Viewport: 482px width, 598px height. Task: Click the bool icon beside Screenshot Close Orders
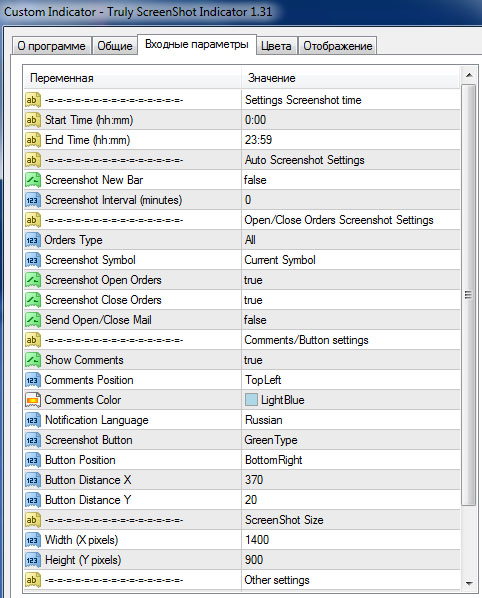coord(32,300)
